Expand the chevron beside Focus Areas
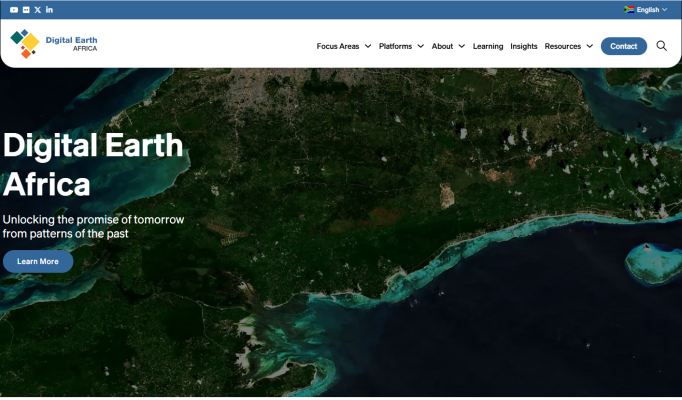 368,46
